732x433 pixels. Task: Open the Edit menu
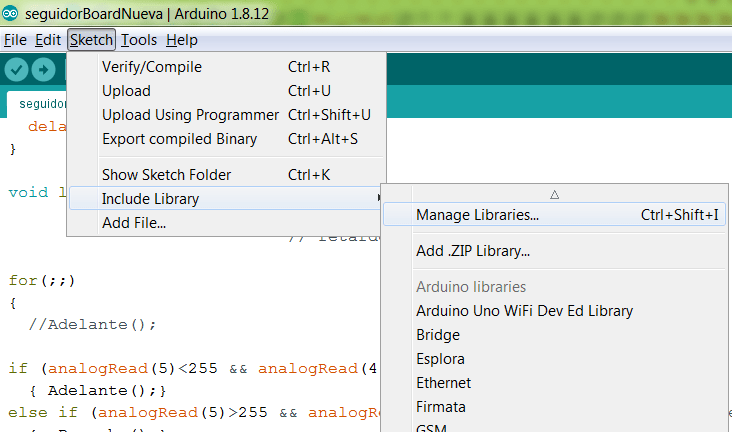48,40
